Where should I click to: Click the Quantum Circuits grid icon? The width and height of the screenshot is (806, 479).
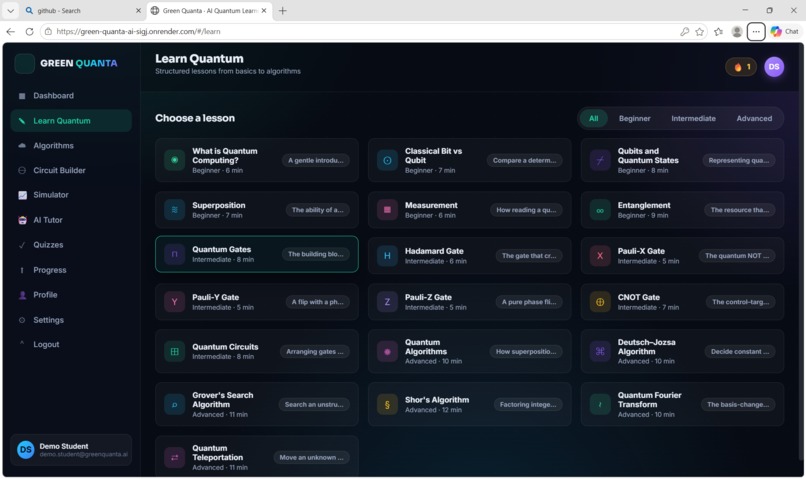pos(174,352)
